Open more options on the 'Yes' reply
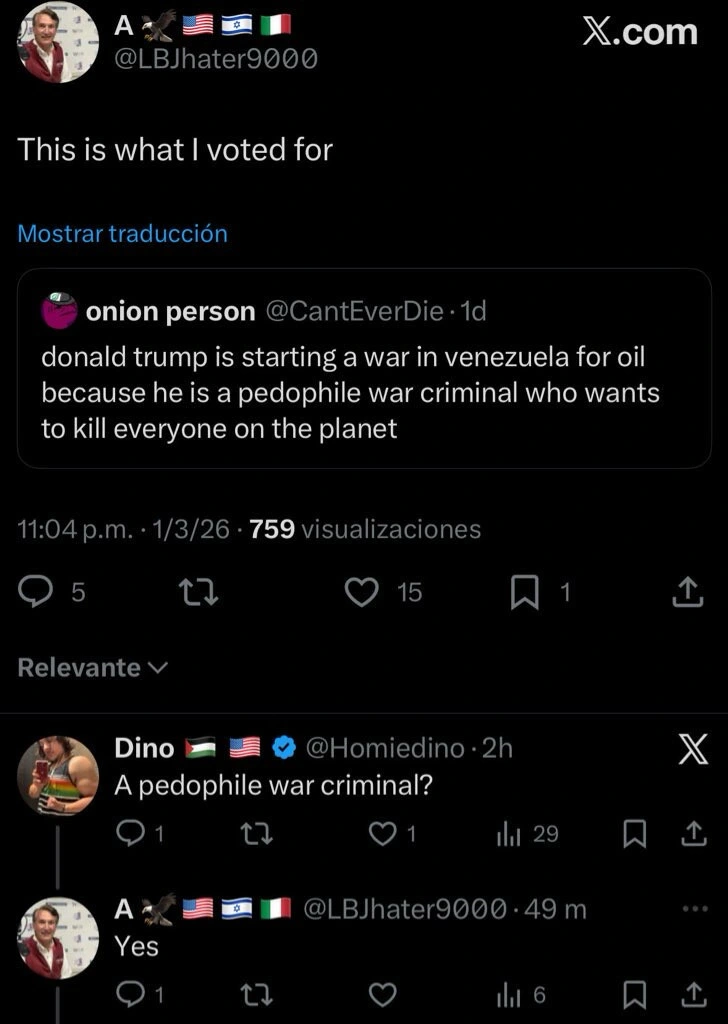Image resolution: width=728 pixels, height=1024 pixels. pyautogui.click(x=693, y=908)
